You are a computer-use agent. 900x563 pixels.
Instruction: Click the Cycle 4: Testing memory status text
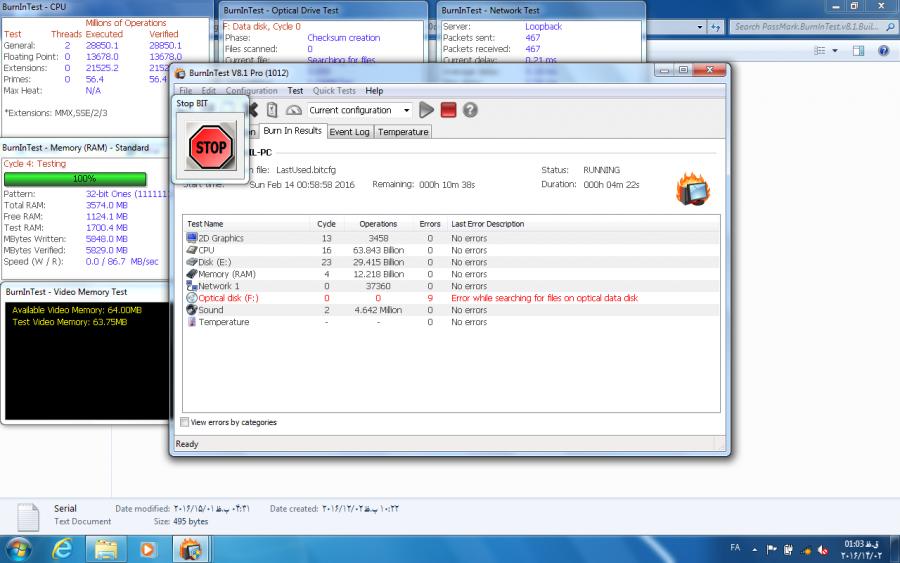pyautogui.click(x=34, y=164)
